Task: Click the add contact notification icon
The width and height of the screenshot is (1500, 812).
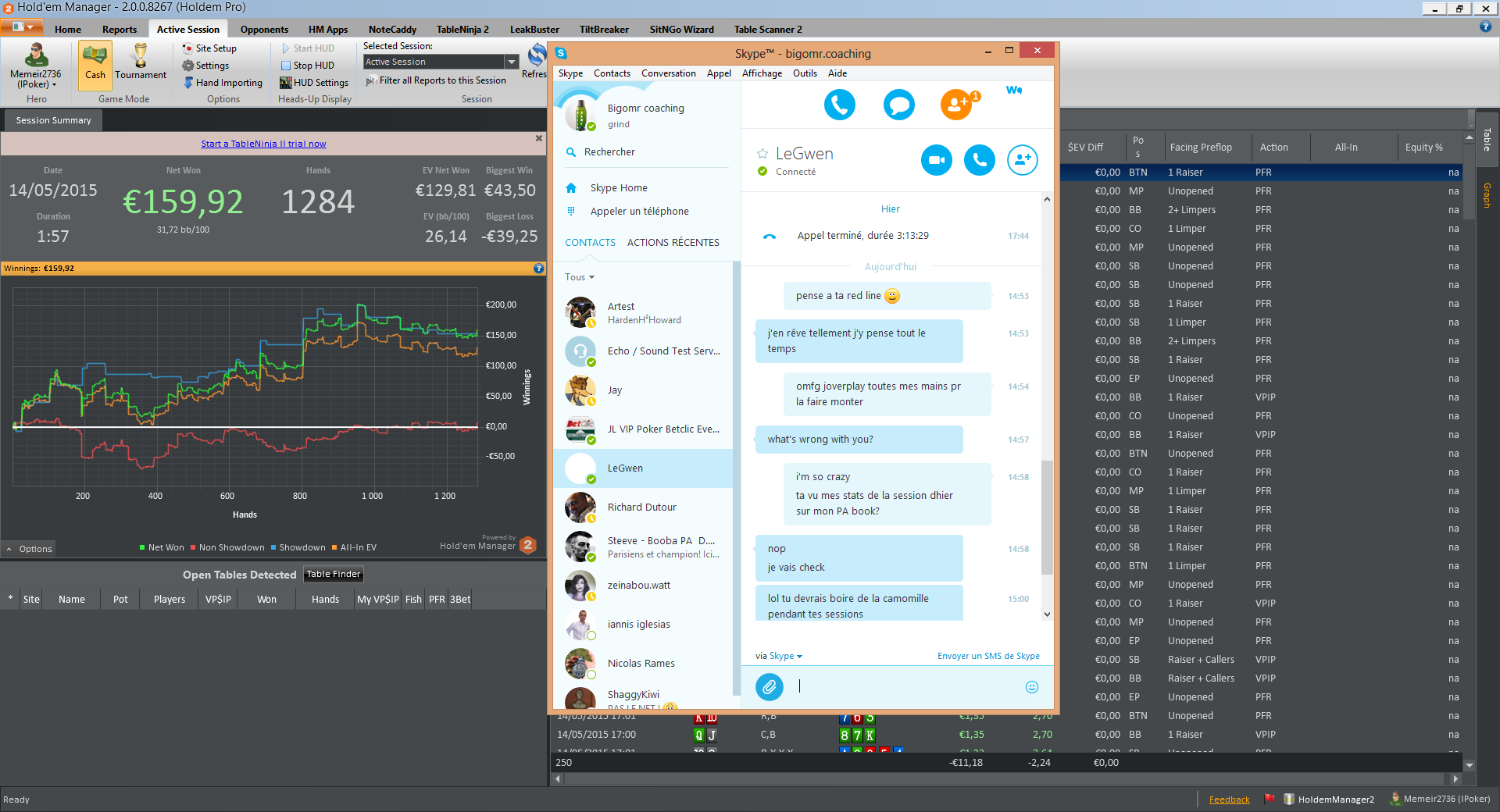Action: pos(958,104)
